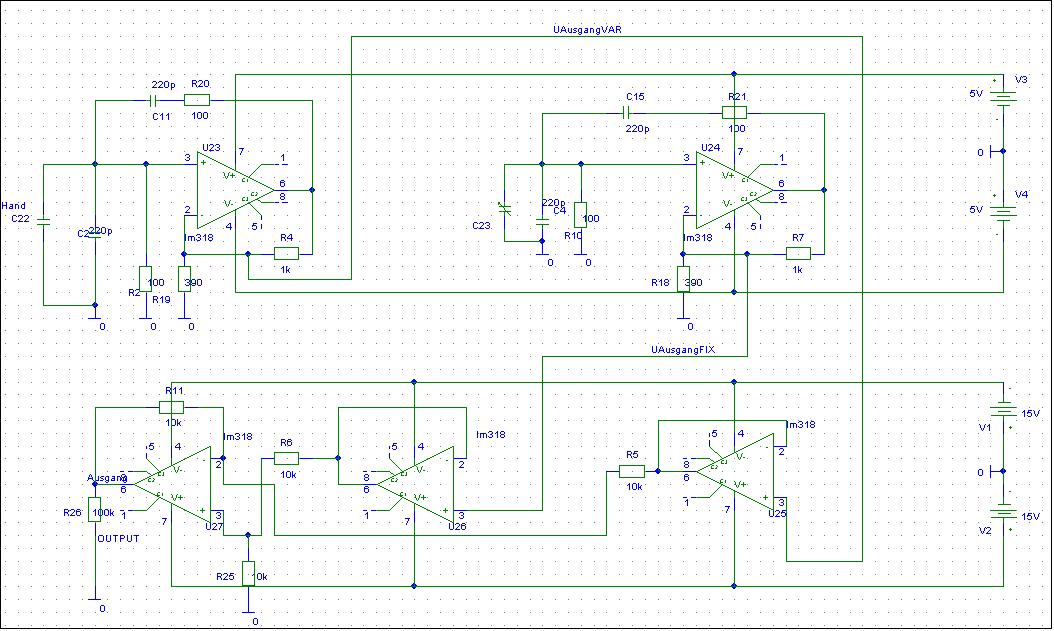Click the UAusgangVAR net label
This screenshot has height=631, width=1054.
(588, 30)
